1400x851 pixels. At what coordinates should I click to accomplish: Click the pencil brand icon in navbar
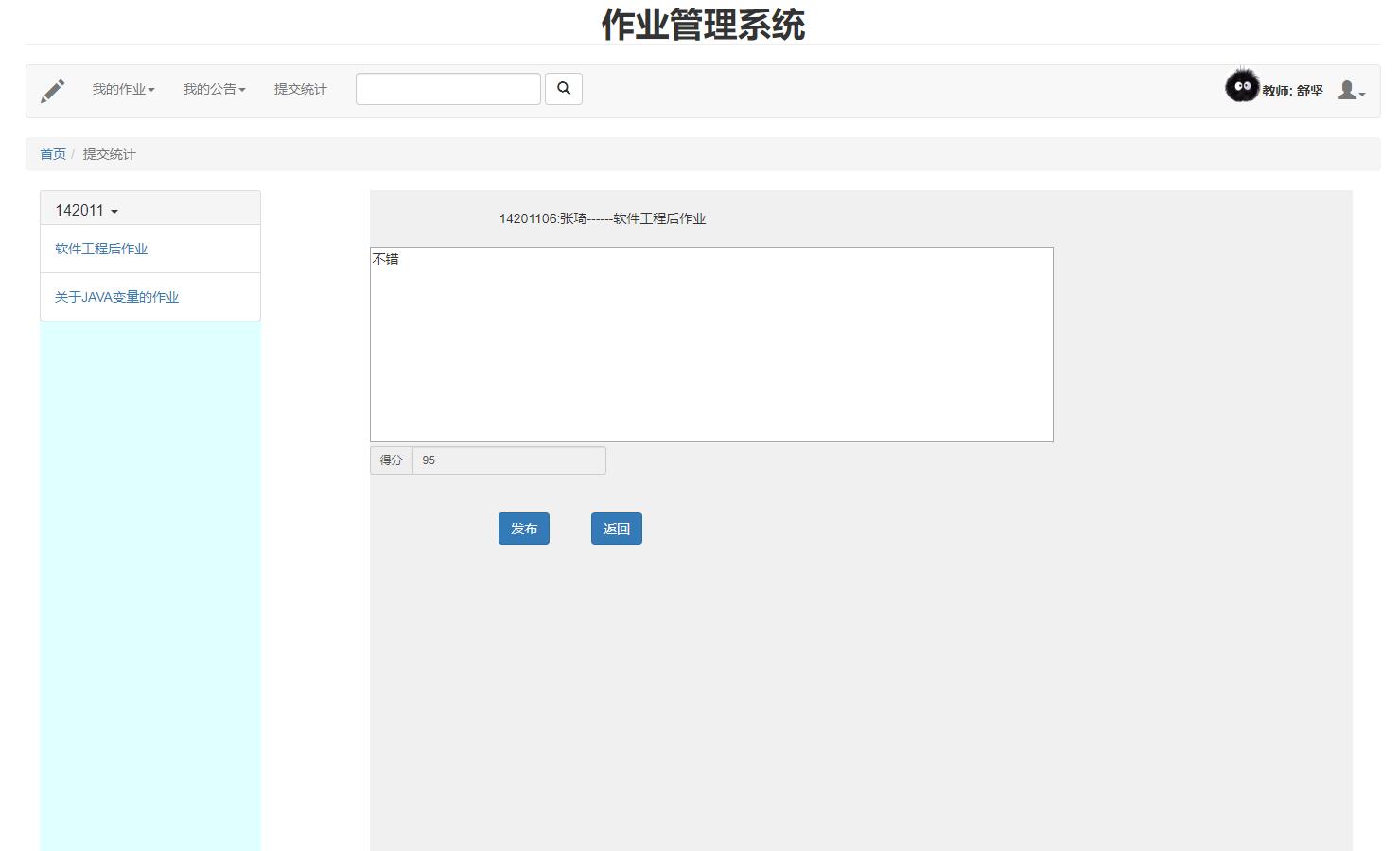click(x=52, y=90)
